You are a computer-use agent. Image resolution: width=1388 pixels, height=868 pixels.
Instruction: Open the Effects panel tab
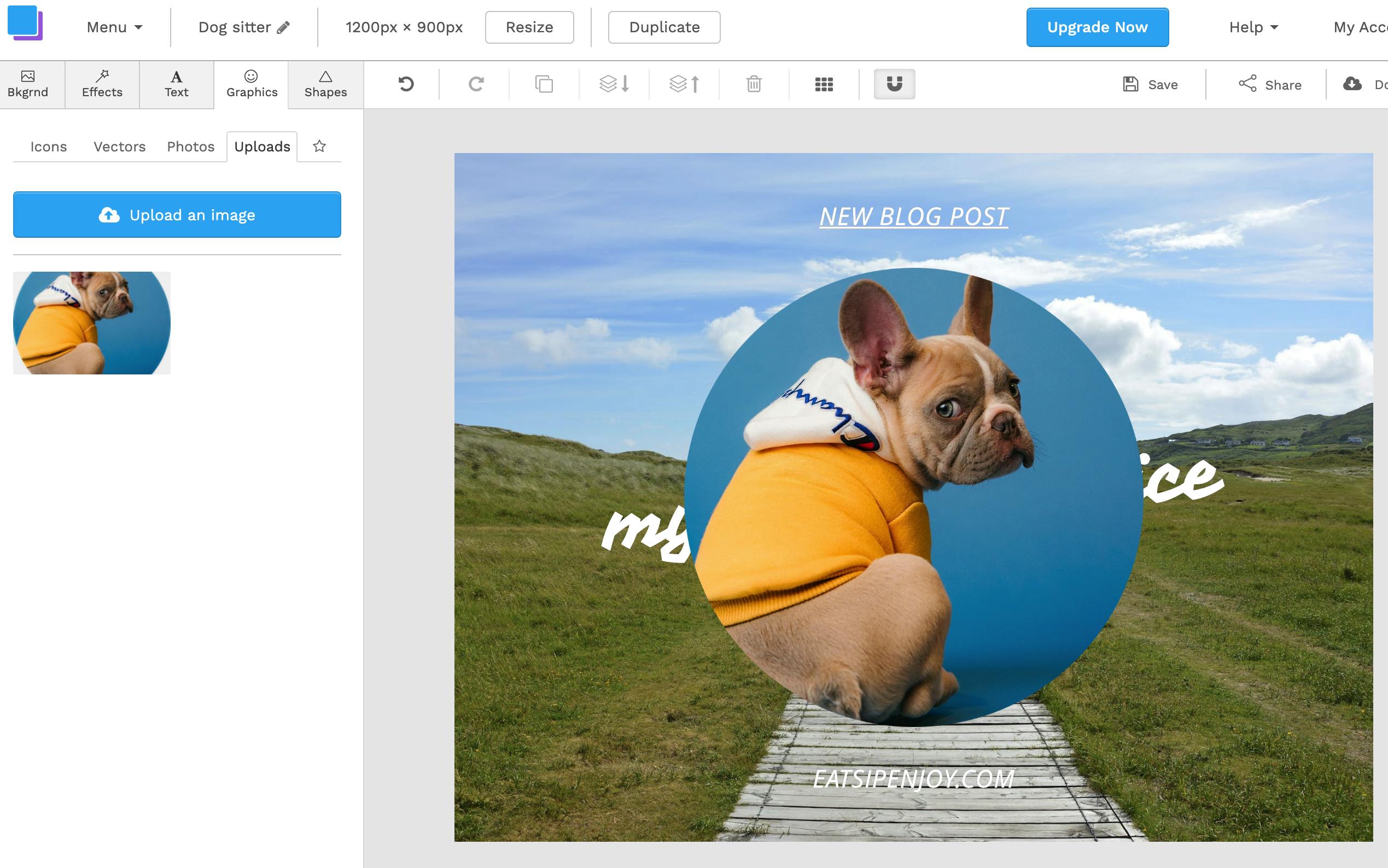[102, 84]
